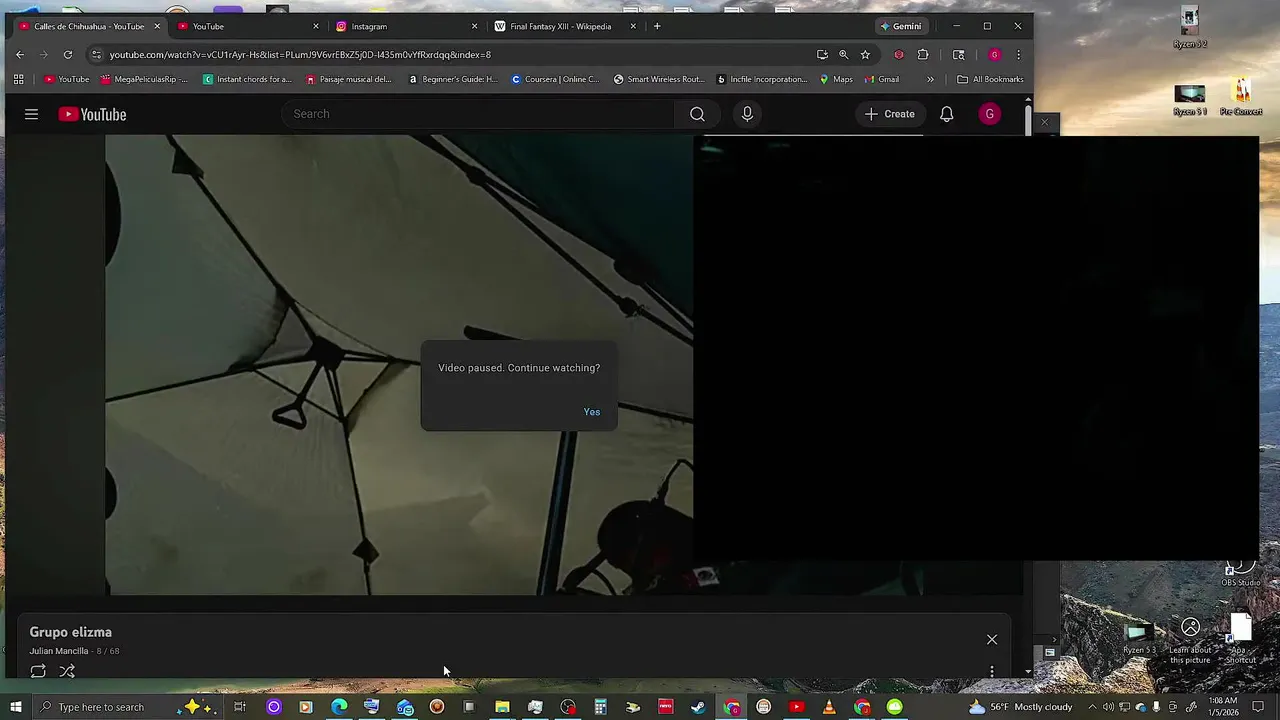Switch to Instagram tab
The width and height of the screenshot is (1280, 720).
pyautogui.click(x=407, y=26)
